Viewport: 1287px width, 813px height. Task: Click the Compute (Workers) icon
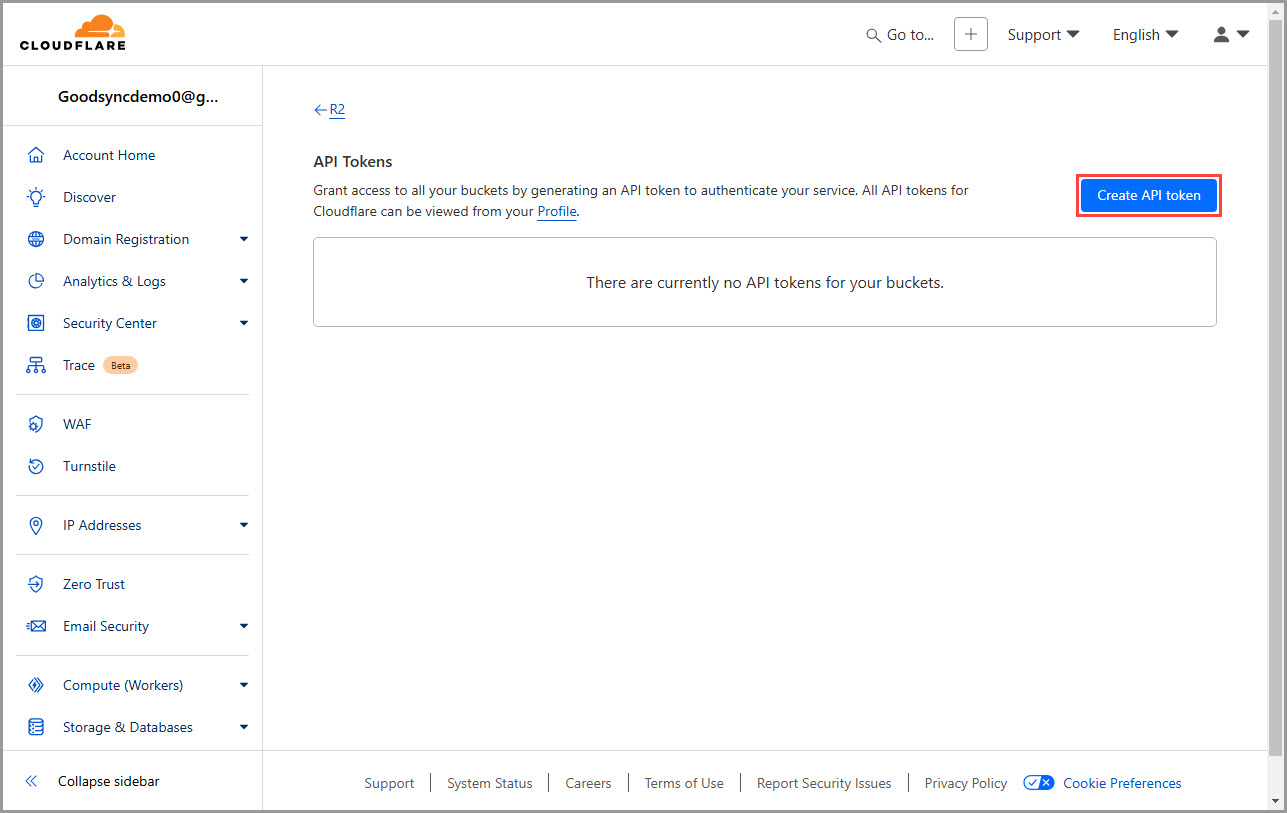[x=36, y=685]
